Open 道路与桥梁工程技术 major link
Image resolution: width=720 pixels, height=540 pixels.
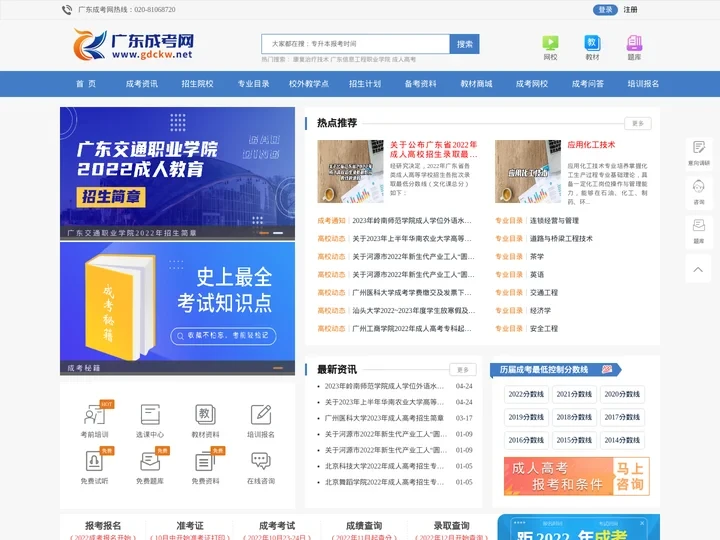tap(561, 239)
